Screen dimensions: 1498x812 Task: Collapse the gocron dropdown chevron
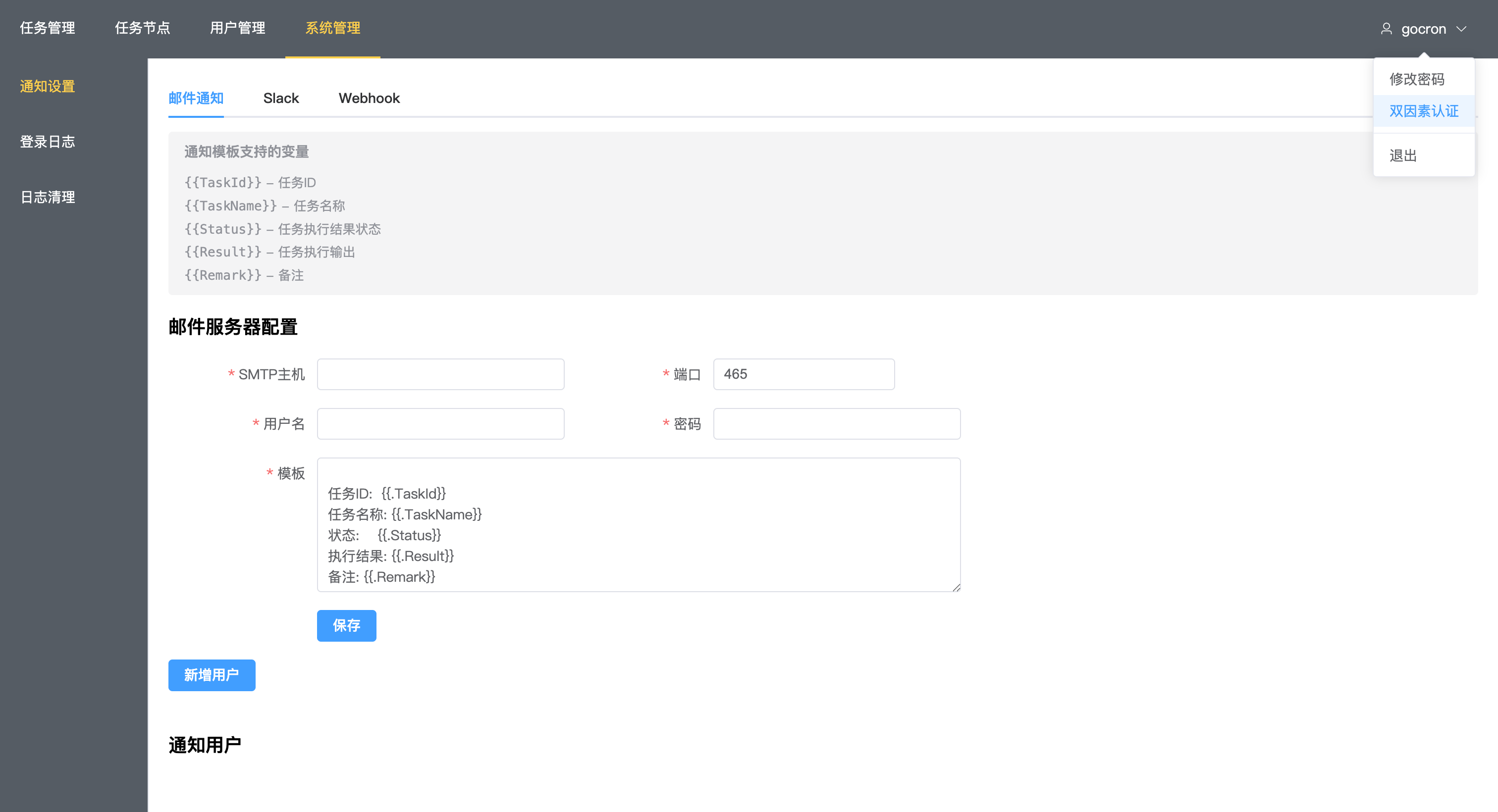(x=1461, y=29)
